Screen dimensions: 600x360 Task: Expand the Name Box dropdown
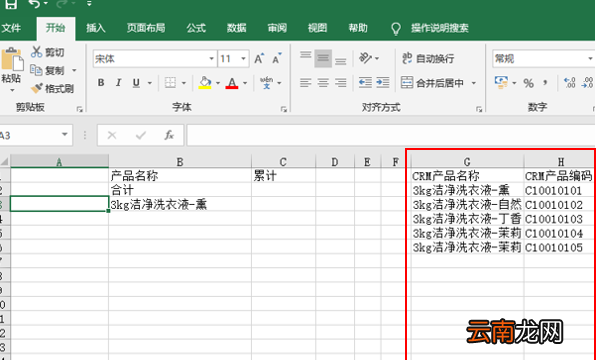(64, 135)
